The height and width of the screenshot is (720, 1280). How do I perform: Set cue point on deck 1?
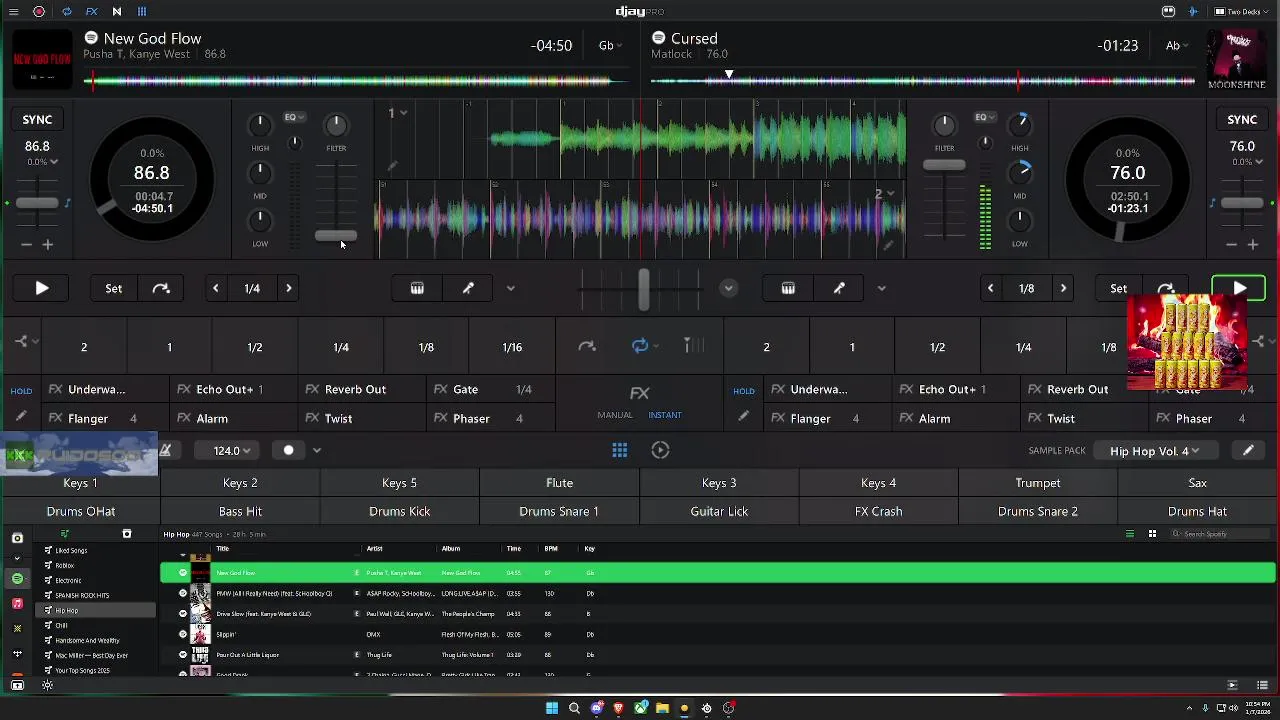[114, 288]
